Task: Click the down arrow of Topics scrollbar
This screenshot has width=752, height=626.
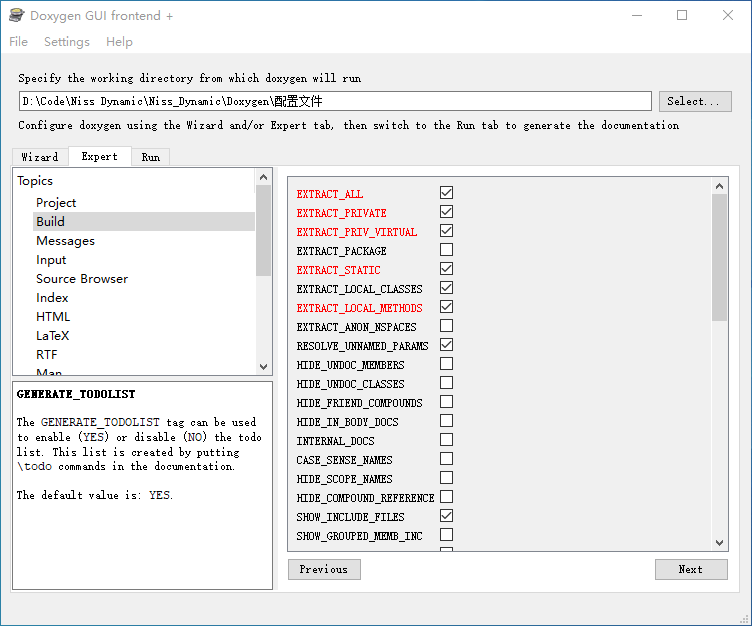Action: click(x=263, y=366)
